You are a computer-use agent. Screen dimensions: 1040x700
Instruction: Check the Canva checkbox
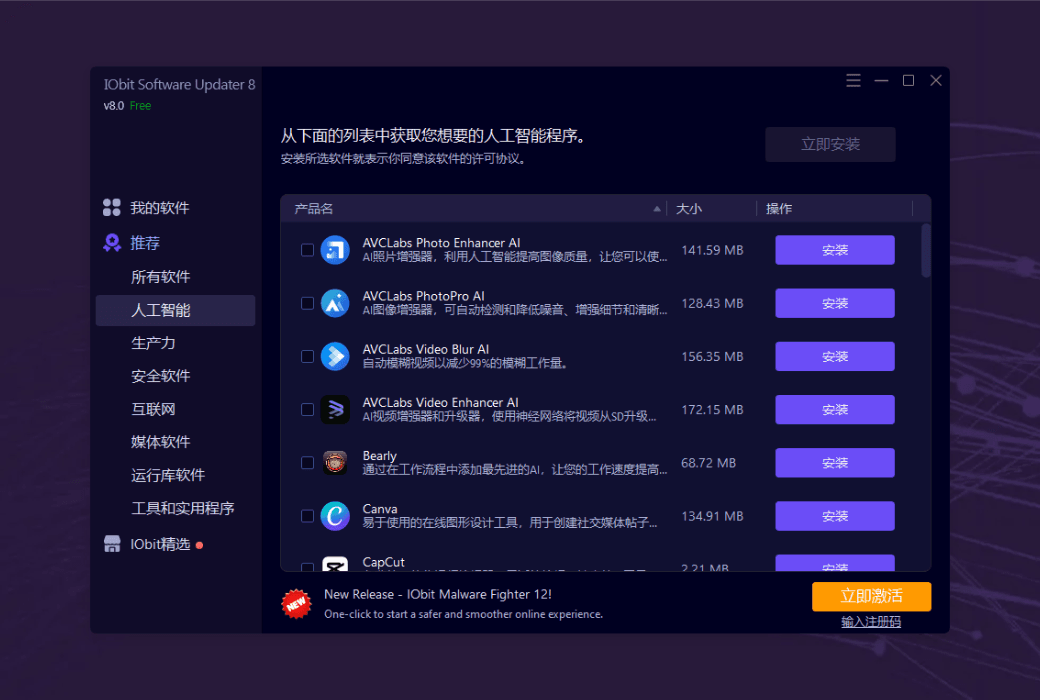[x=307, y=516]
